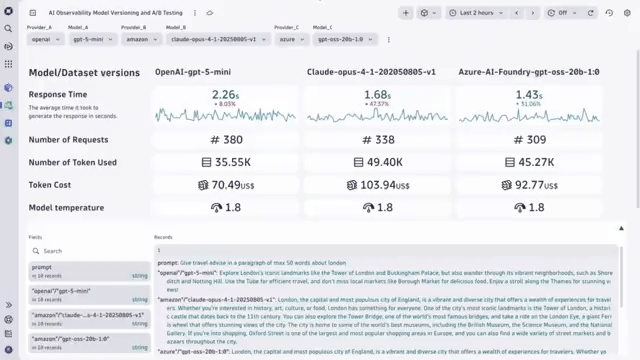Click the cloud sync status icon
Screen dimensions: 640x360
210,13
